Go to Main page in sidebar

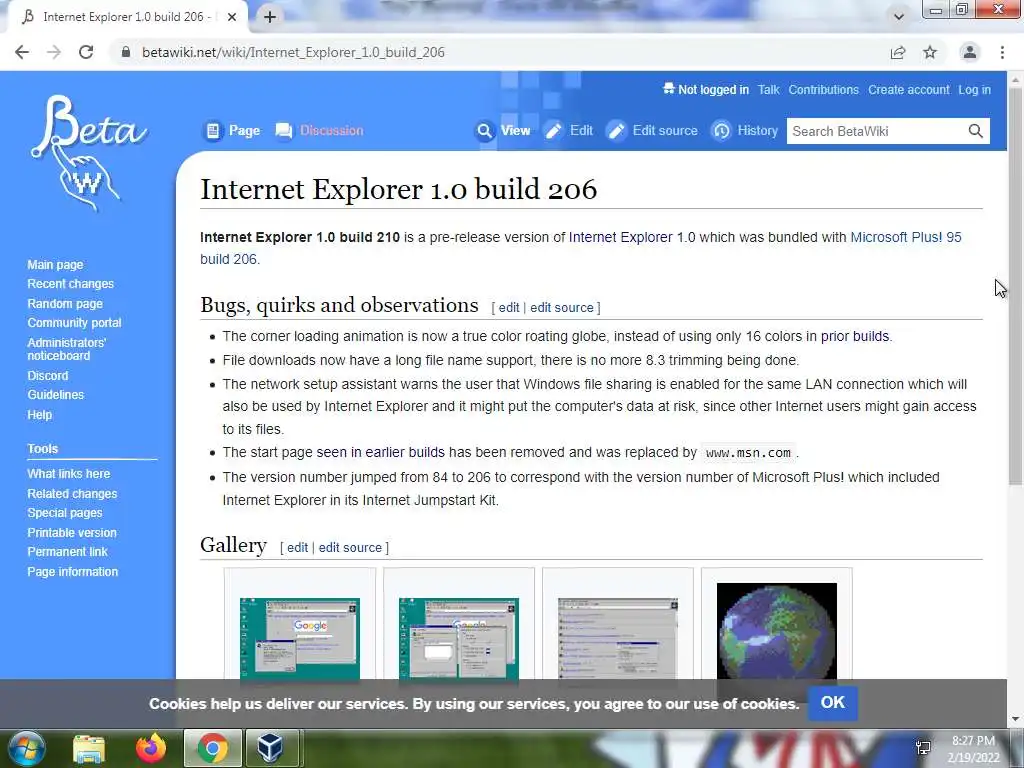click(55, 264)
